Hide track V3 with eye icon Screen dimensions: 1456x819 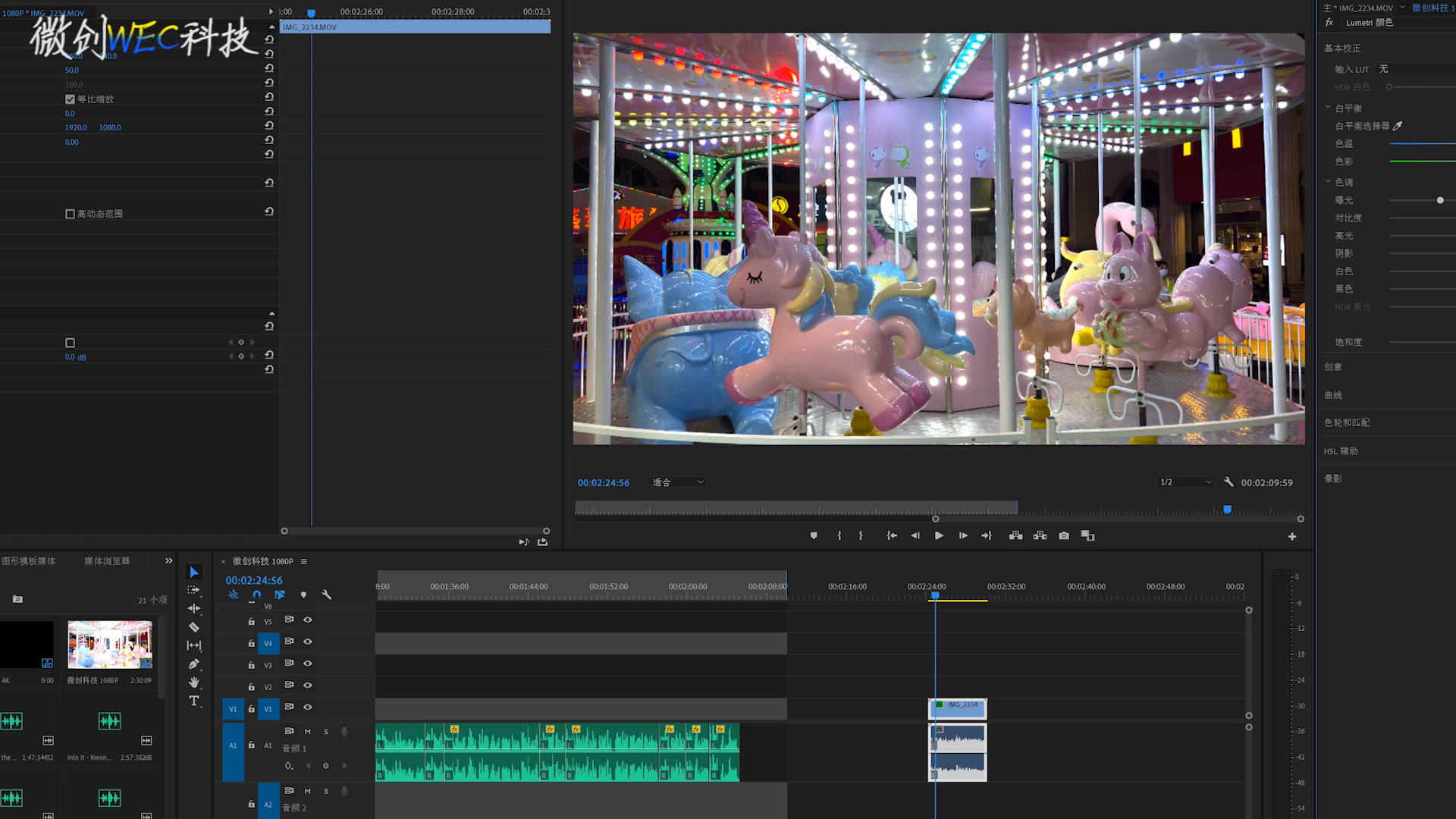pos(308,664)
